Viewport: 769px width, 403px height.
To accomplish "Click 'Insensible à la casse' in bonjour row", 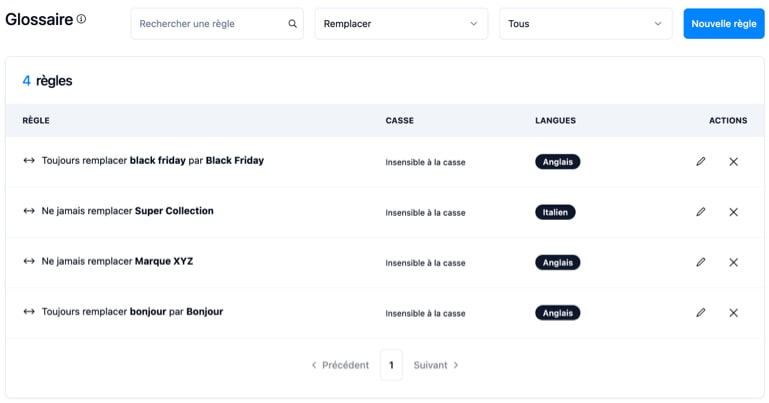I will [425, 313].
